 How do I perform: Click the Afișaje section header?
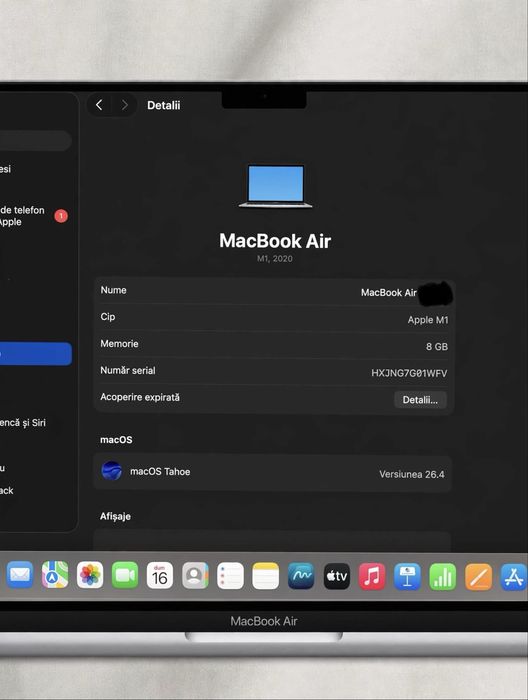pos(115,516)
